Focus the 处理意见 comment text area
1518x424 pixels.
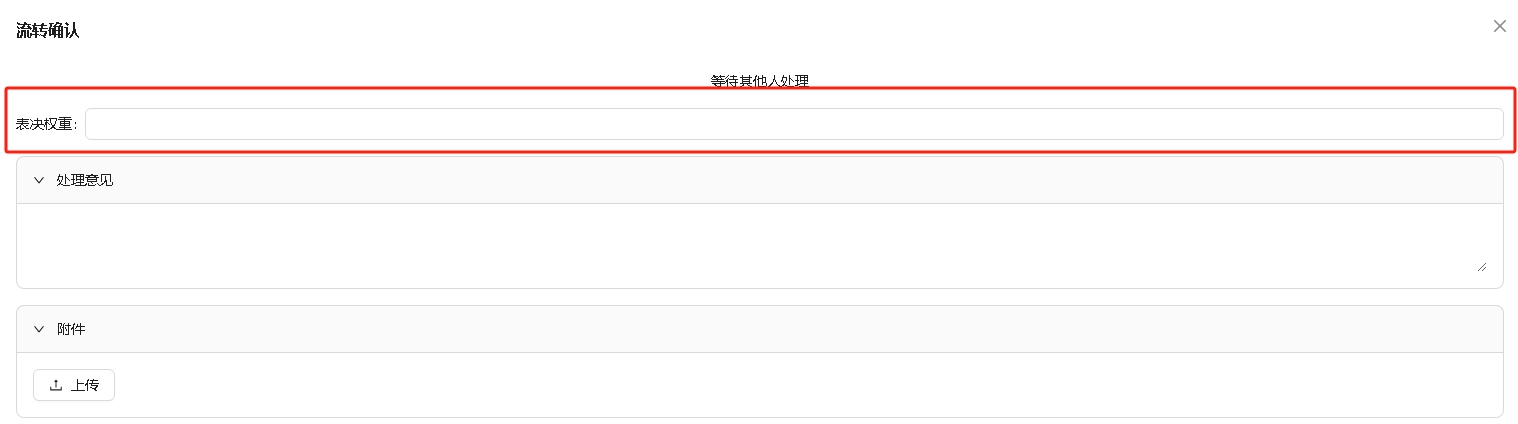750,238
